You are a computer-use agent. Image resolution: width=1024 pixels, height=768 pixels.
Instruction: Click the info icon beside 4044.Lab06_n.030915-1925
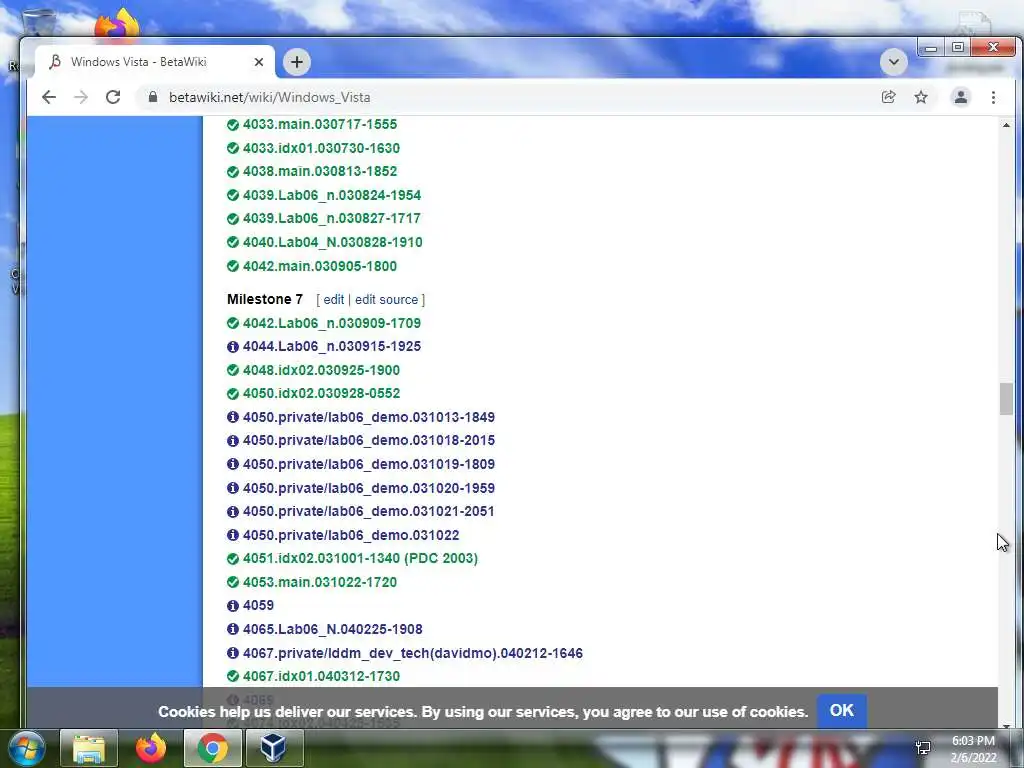point(232,347)
